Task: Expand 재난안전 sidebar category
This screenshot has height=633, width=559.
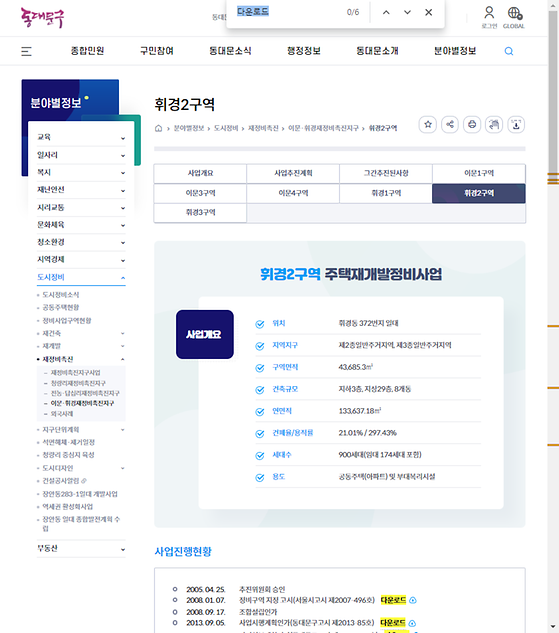Action: pyautogui.click(x=81, y=190)
